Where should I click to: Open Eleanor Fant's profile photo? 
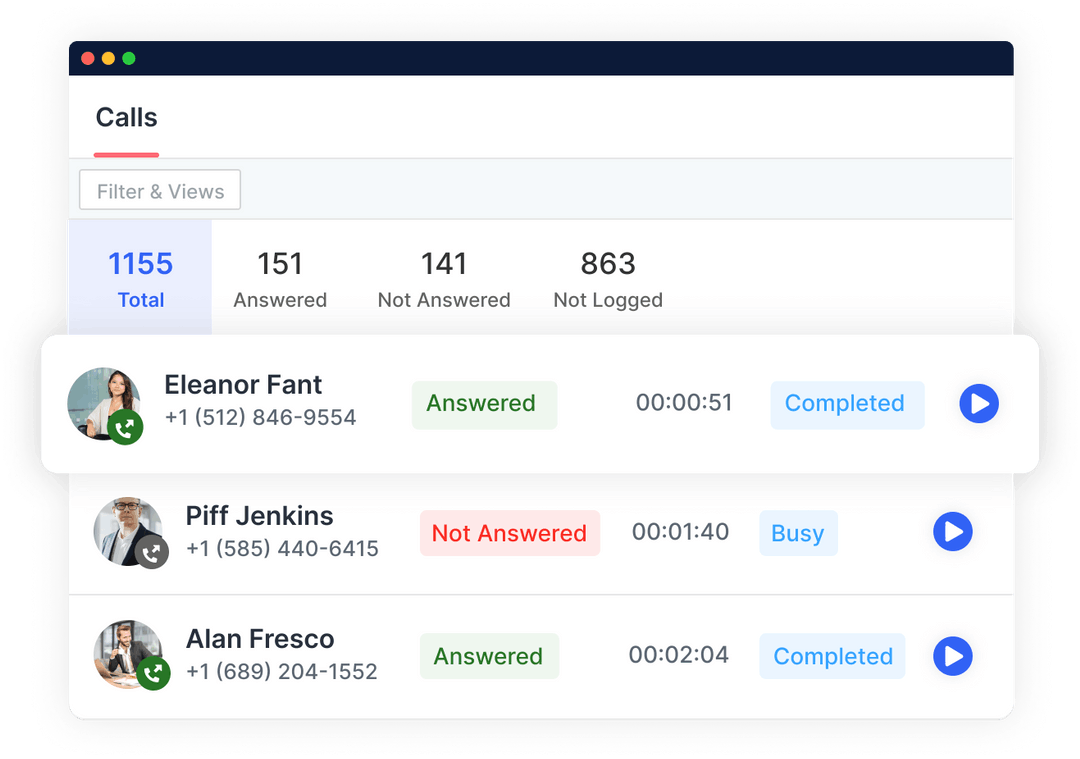[103, 404]
